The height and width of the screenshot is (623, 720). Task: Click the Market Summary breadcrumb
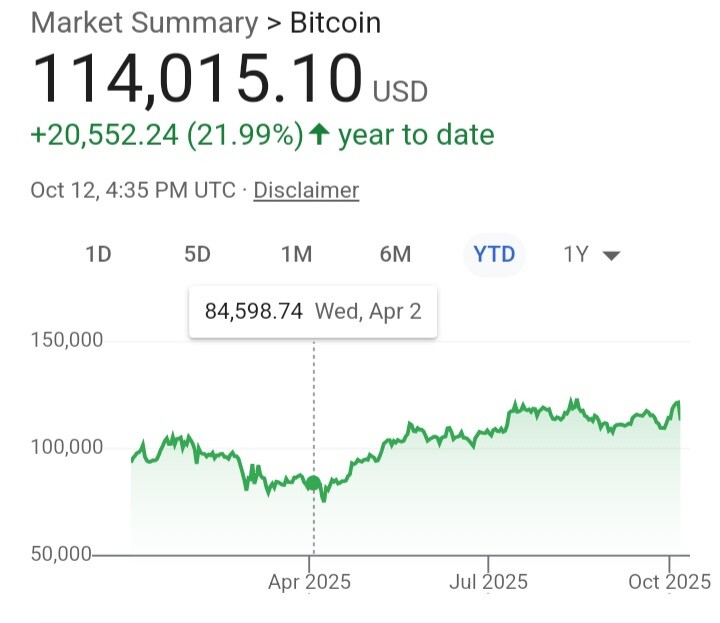(x=144, y=23)
